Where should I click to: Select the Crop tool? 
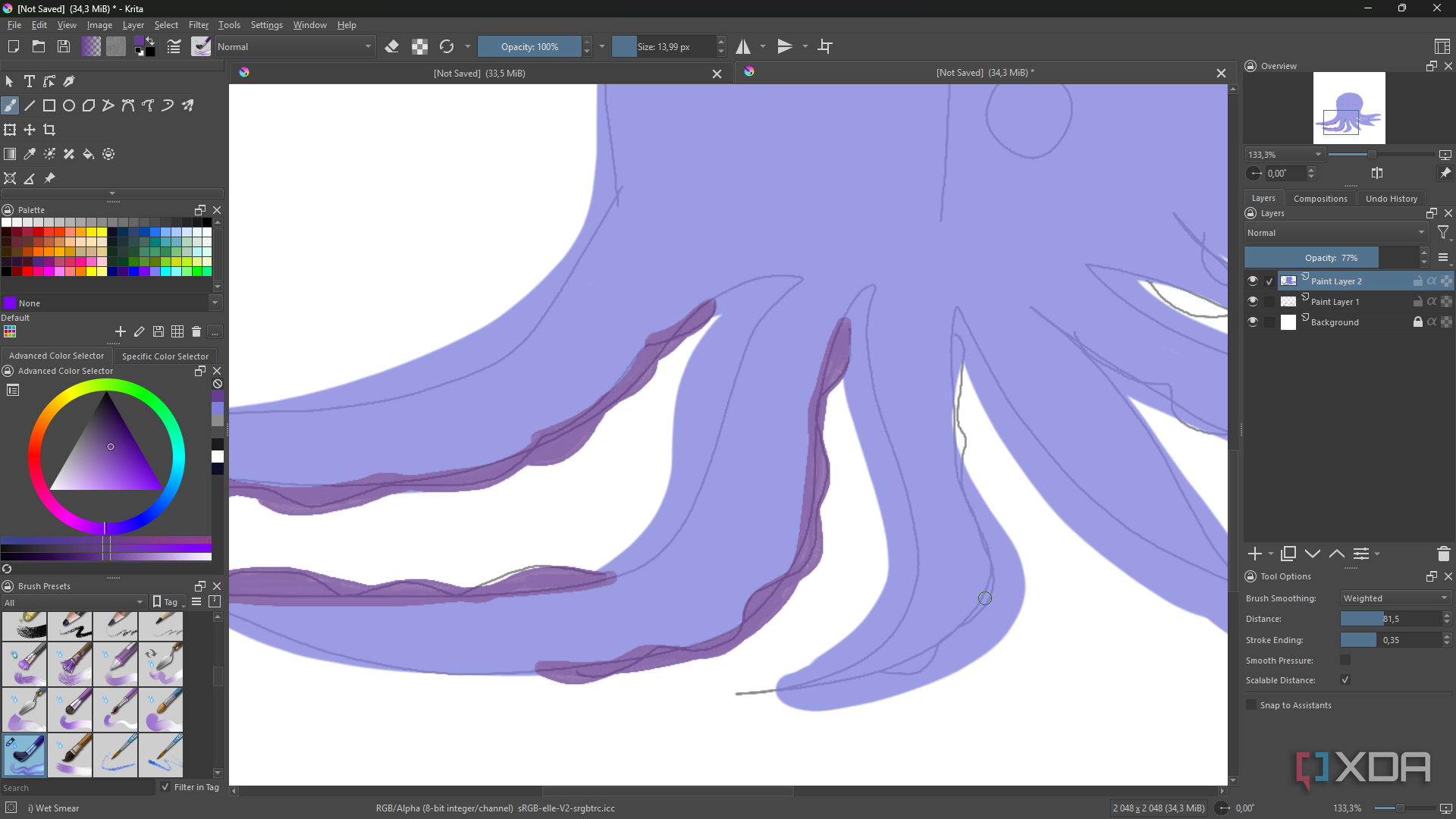(49, 130)
